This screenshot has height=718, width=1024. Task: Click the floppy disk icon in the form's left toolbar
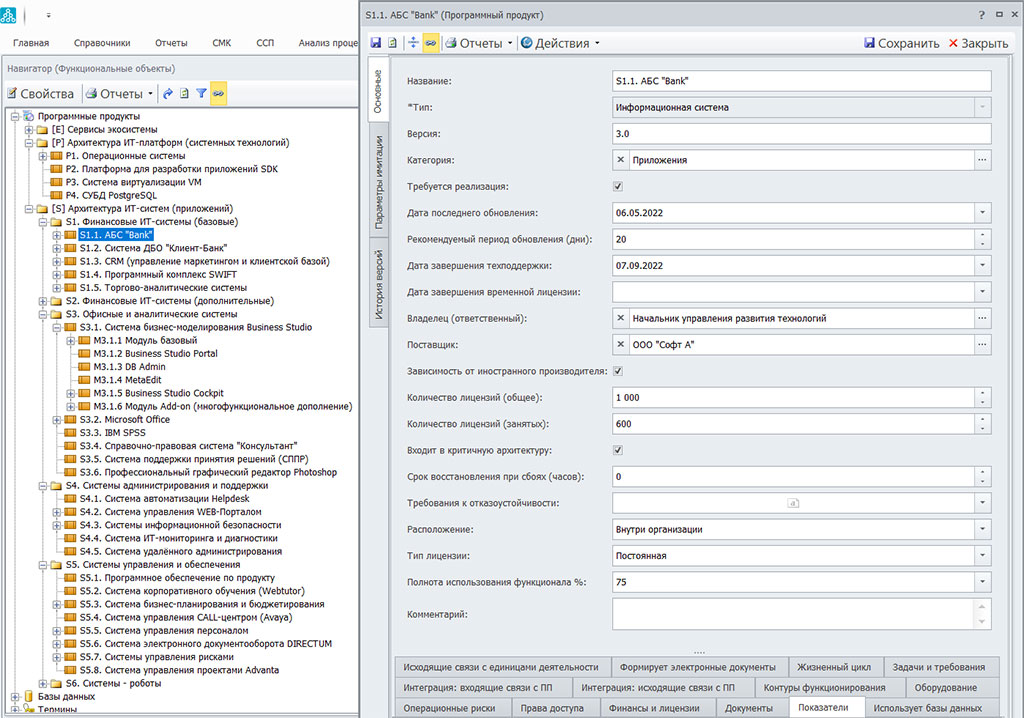click(376, 43)
